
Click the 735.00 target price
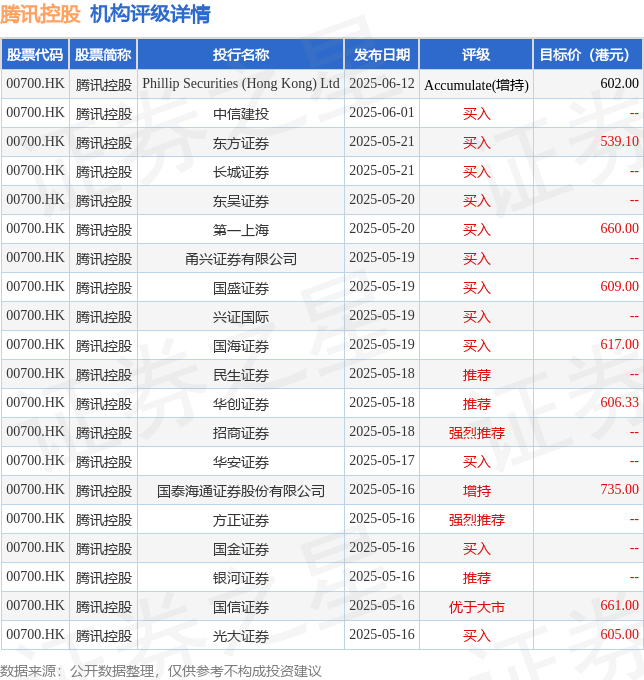pyautogui.click(x=619, y=490)
